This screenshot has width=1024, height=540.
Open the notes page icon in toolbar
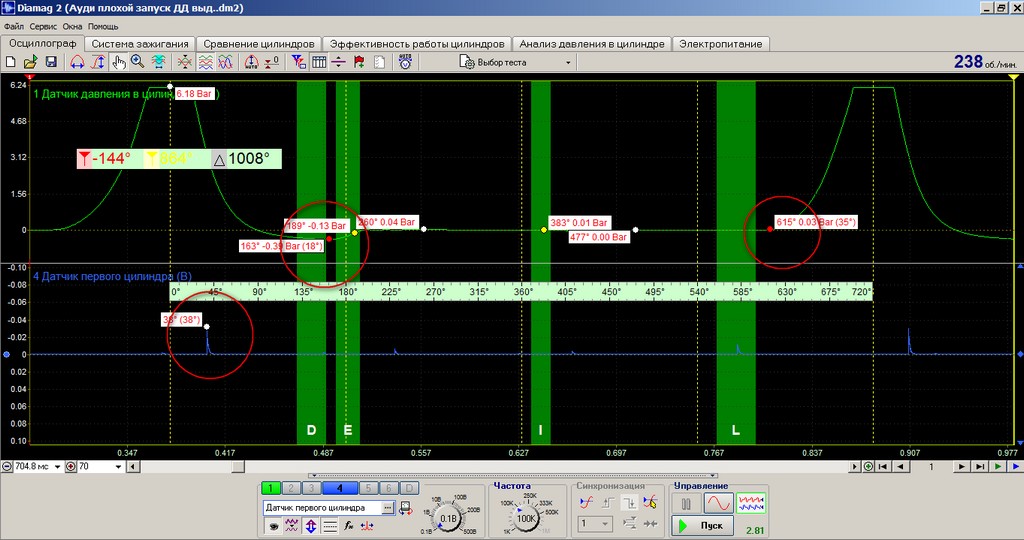point(379,62)
